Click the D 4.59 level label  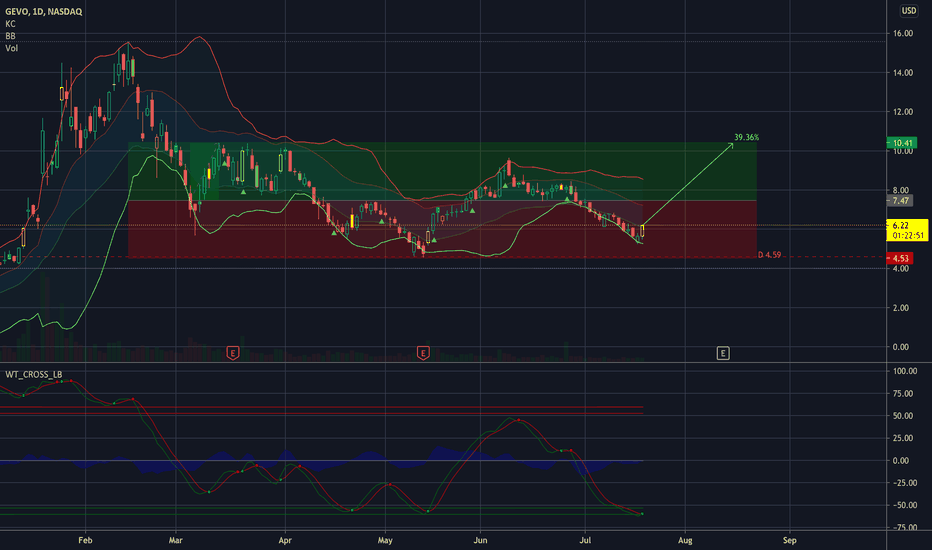[x=770, y=254]
